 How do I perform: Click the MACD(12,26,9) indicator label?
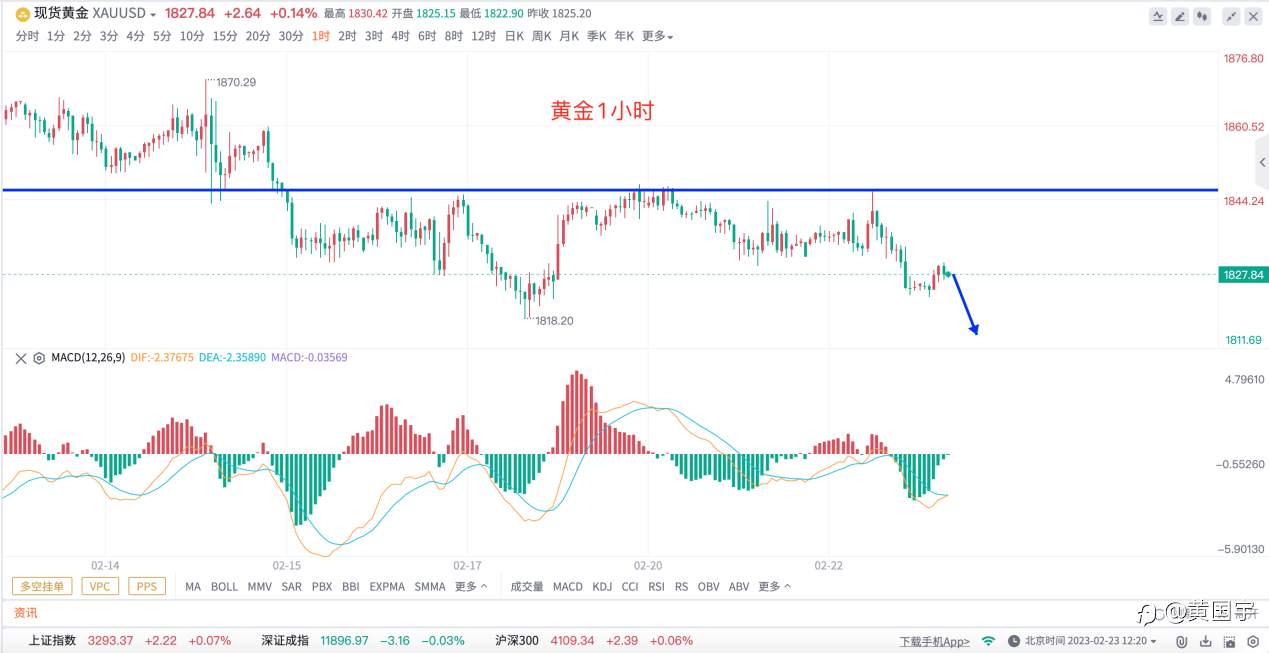click(x=88, y=357)
